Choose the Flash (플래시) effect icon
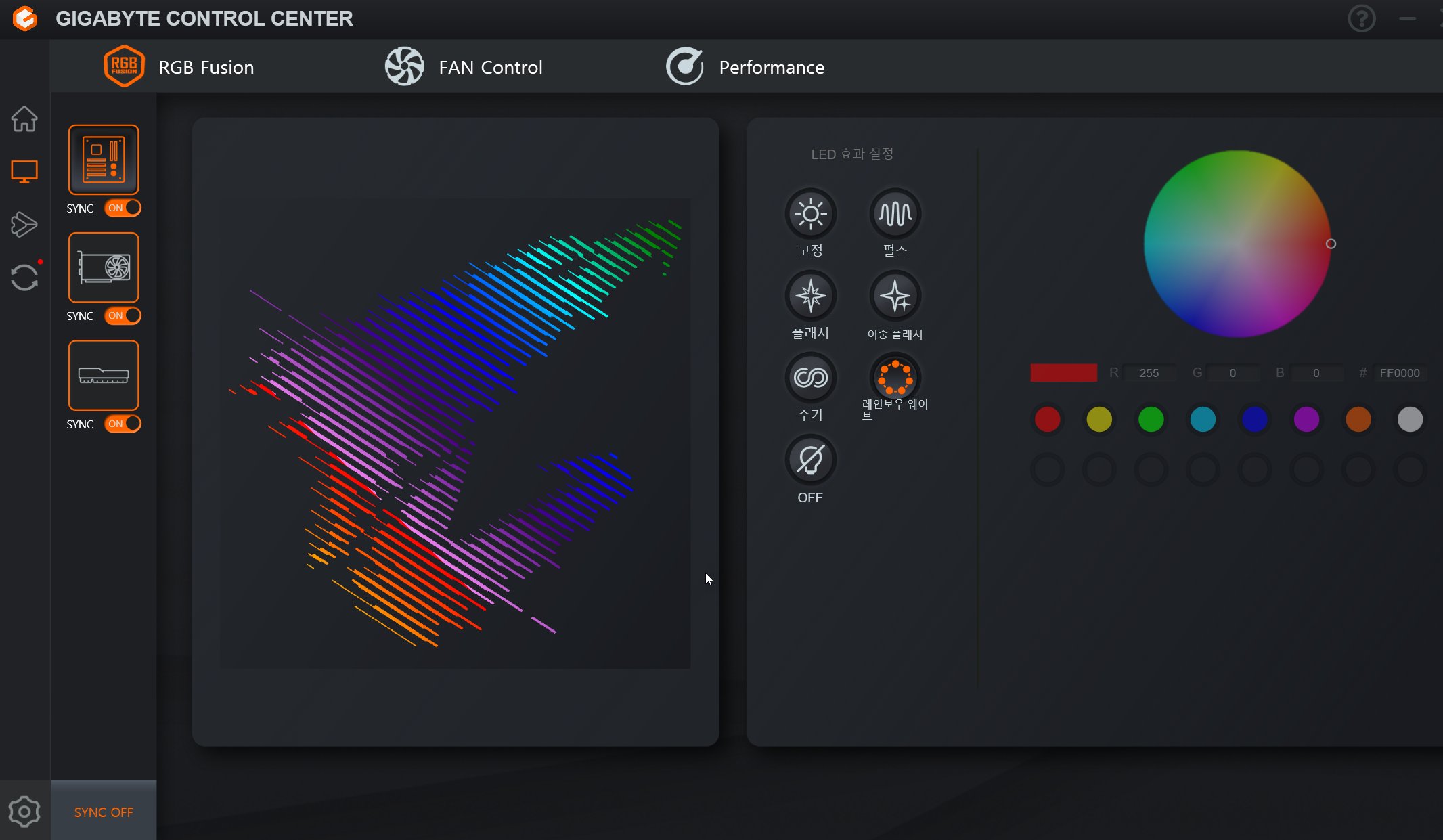This screenshot has height=840, width=1443. [810, 296]
